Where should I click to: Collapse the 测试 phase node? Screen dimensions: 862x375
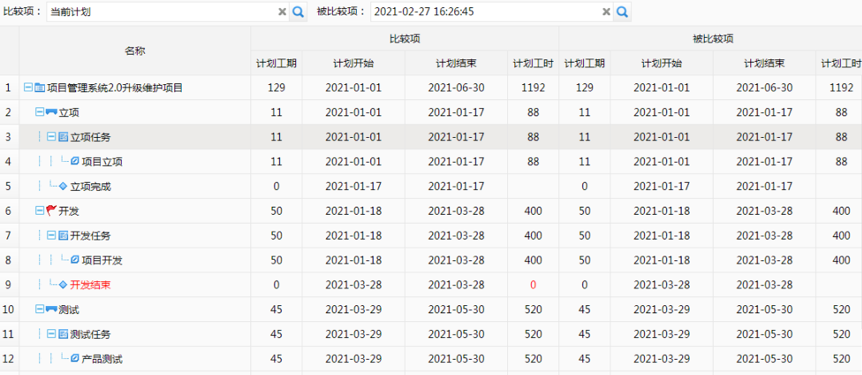coord(40,310)
